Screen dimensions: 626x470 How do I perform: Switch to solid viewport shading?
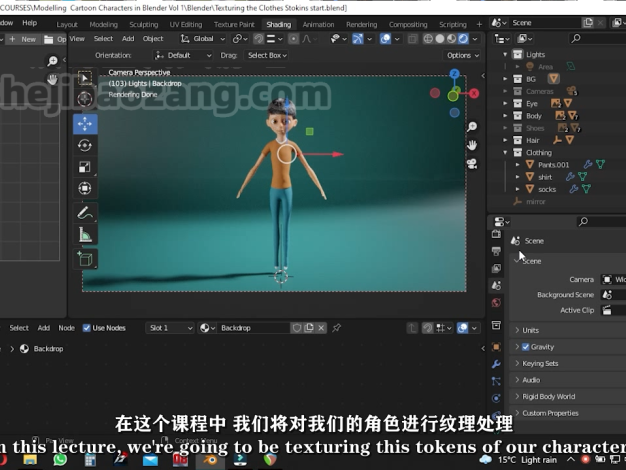pyautogui.click(x=440, y=39)
